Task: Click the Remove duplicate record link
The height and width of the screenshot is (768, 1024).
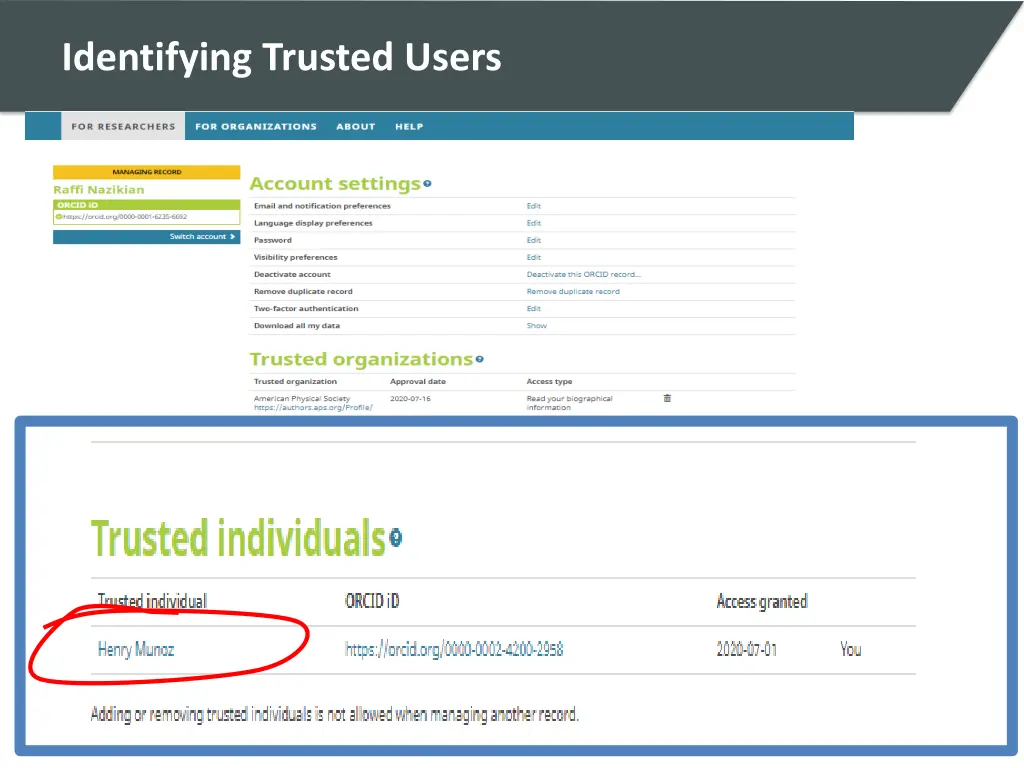Action: 573,291
